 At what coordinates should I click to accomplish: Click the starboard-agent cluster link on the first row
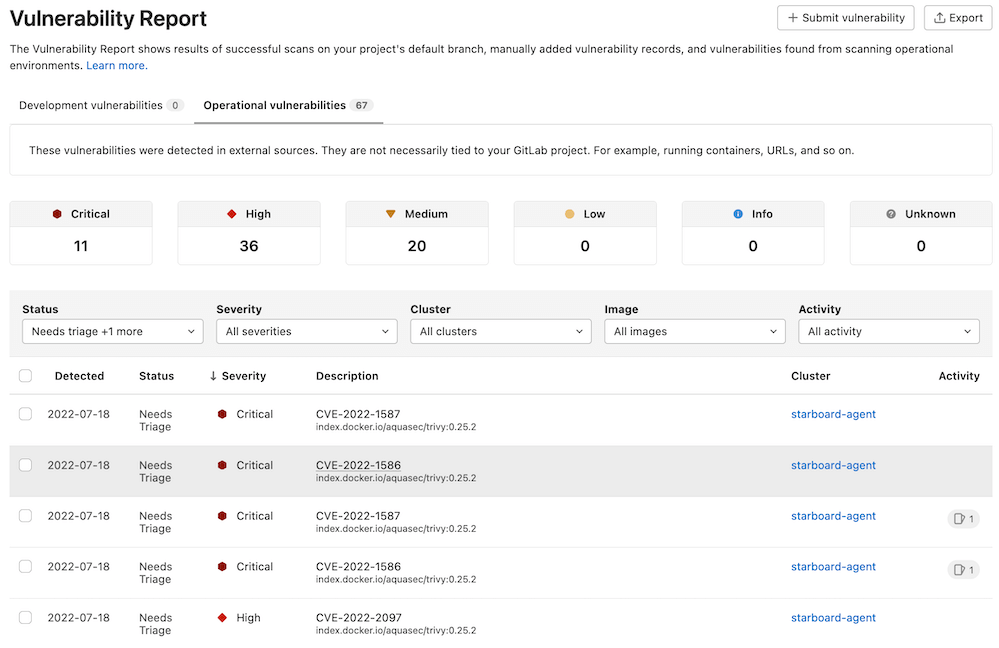tap(833, 413)
